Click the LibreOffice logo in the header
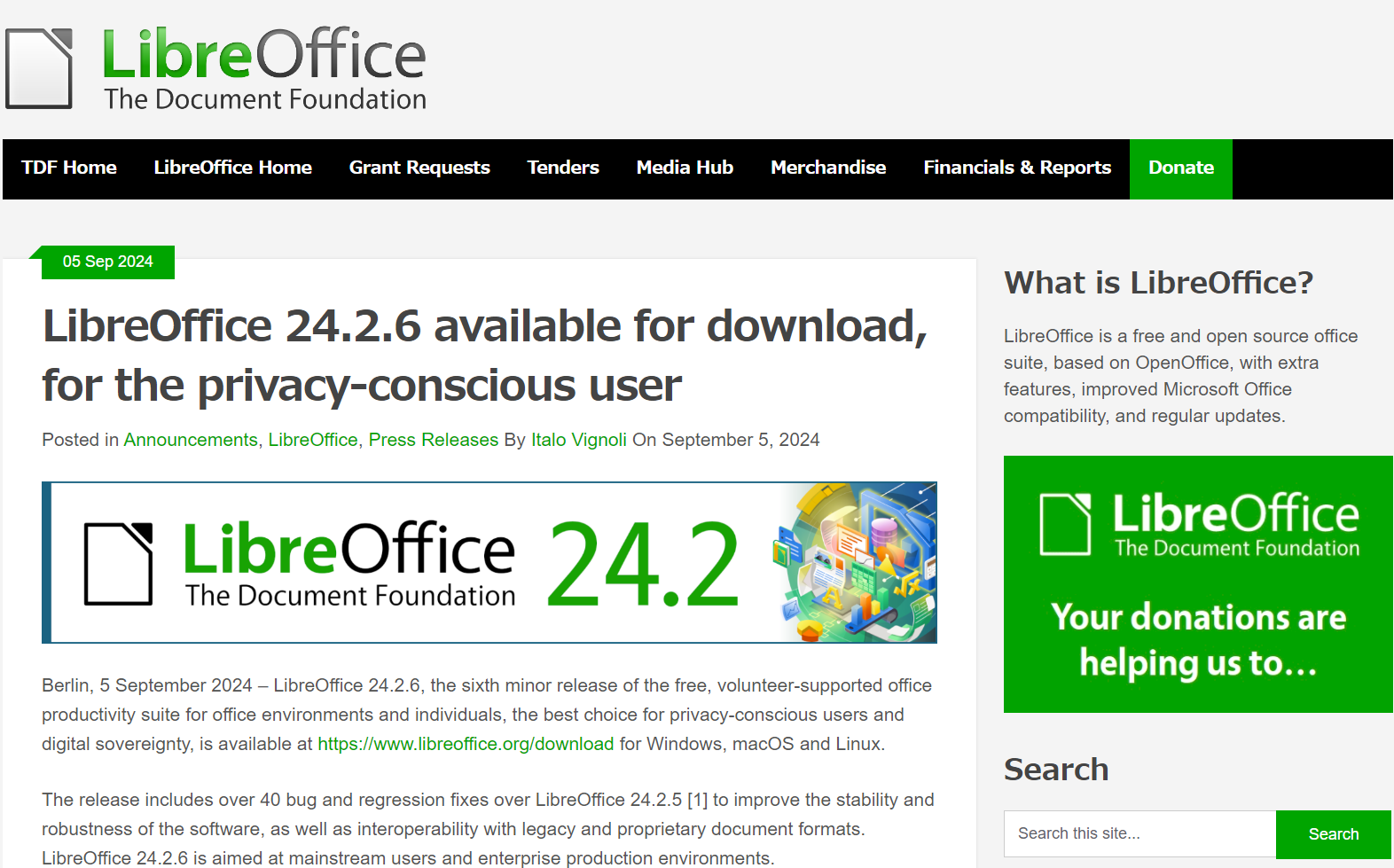Screen dimensions: 1394x868 (216, 68)
